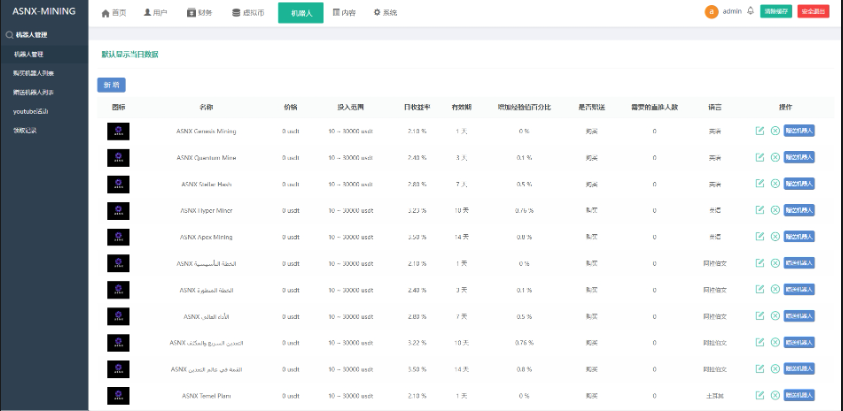Screen dimensions: 843x411
Task: Delete the ASNX Apex Mining robot
Action: click(775, 236)
